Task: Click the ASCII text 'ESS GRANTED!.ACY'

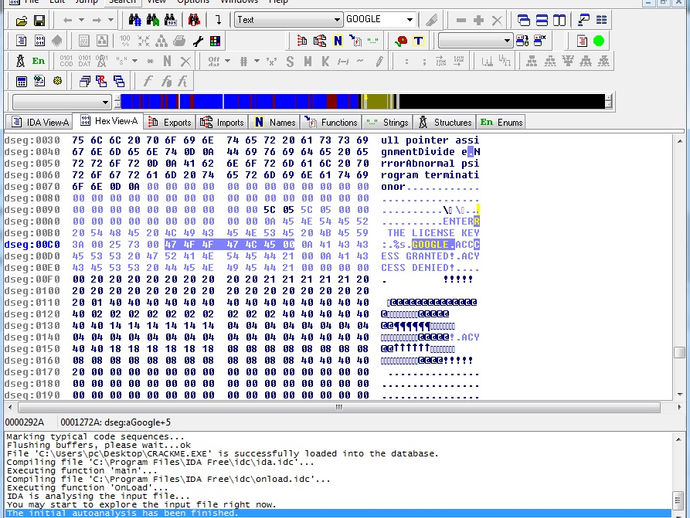Action: tap(430, 256)
